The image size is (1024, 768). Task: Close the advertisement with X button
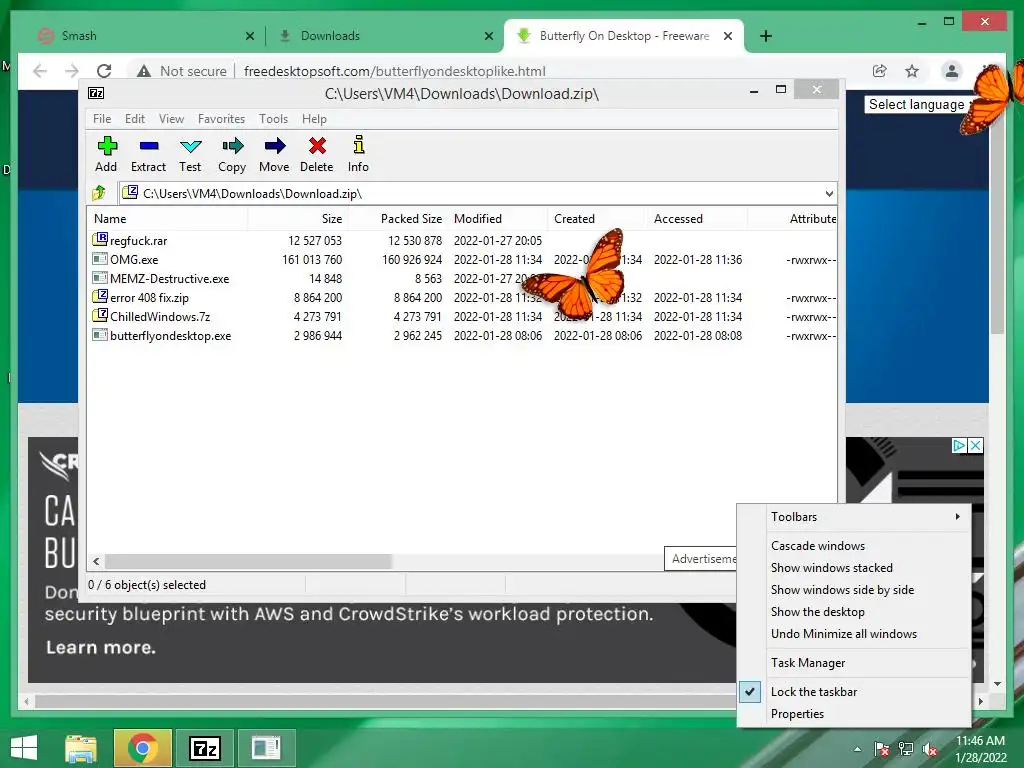tap(975, 445)
